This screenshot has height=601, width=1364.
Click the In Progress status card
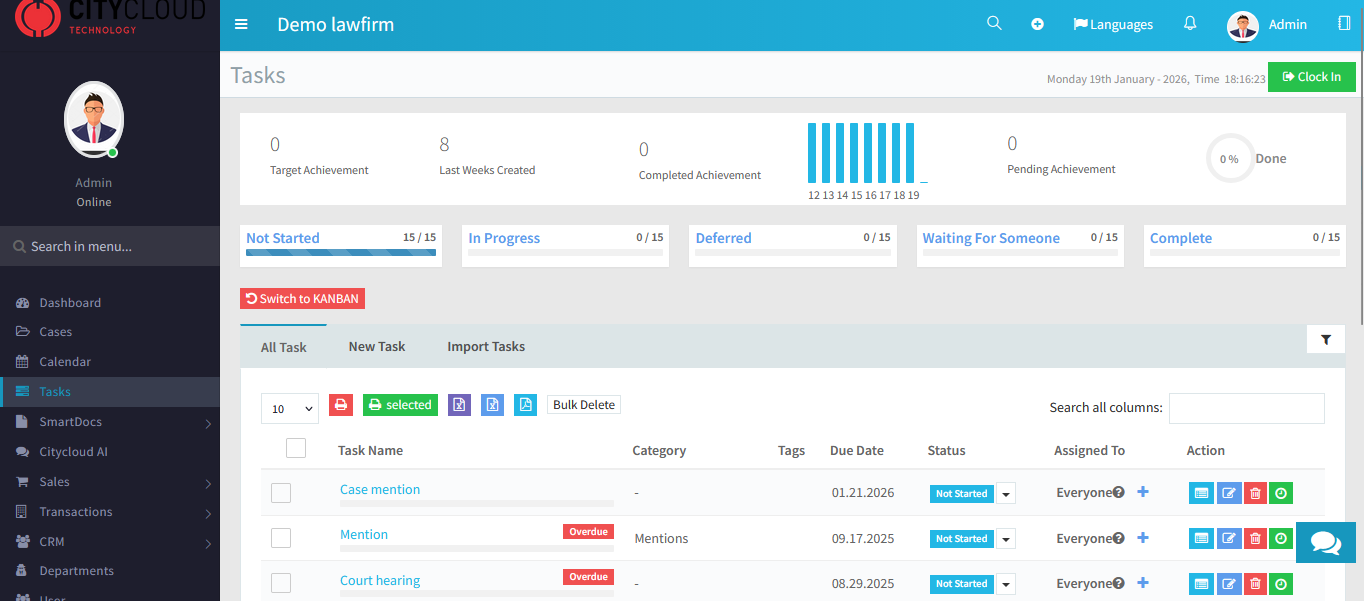(x=566, y=245)
